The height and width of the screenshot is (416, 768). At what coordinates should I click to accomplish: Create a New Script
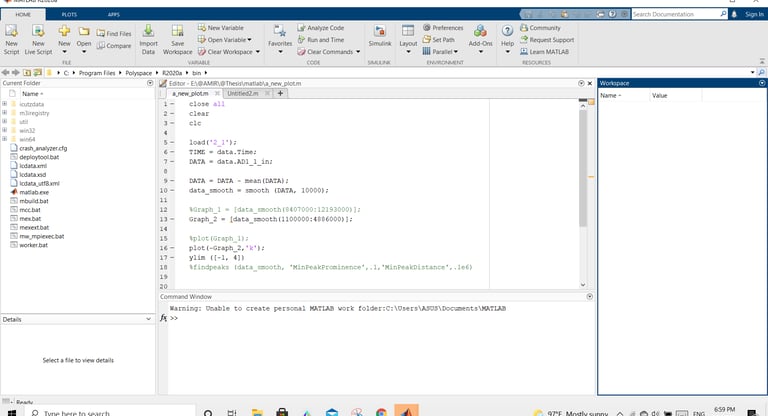11,39
